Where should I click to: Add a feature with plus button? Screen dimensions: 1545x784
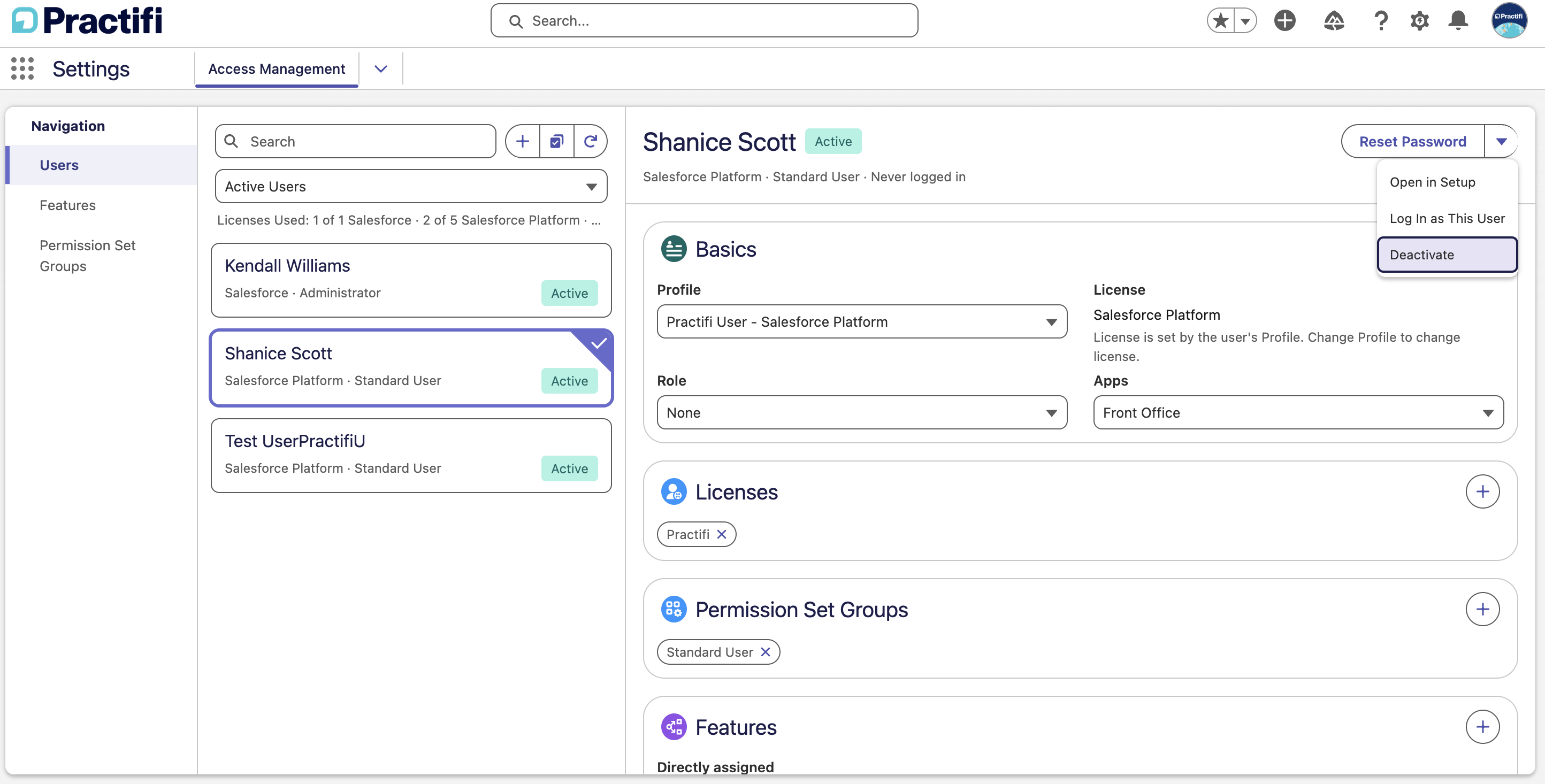click(1482, 726)
